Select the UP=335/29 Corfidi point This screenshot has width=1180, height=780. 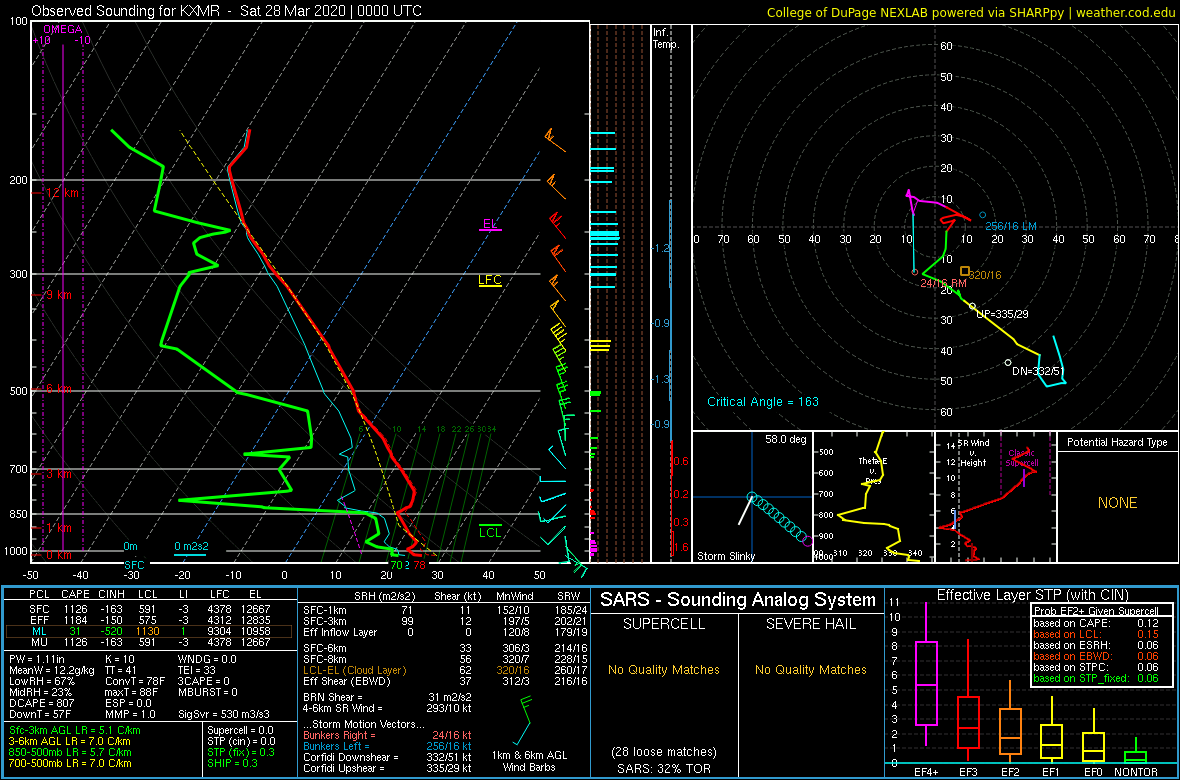(972, 306)
